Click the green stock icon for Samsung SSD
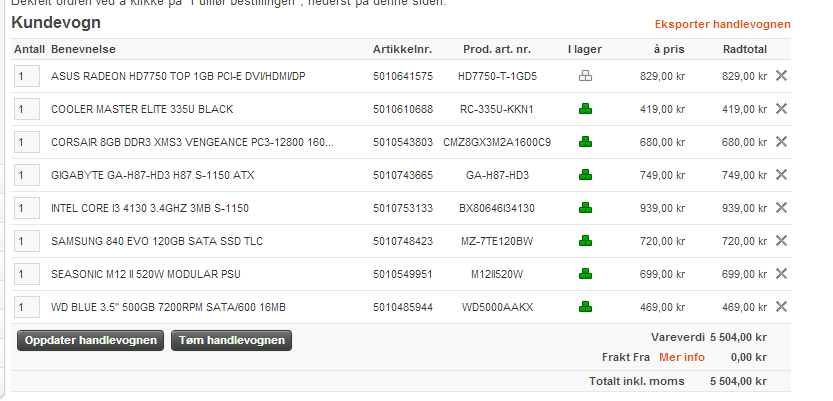Image resolution: width=833 pixels, height=401 pixels. pos(585,241)
